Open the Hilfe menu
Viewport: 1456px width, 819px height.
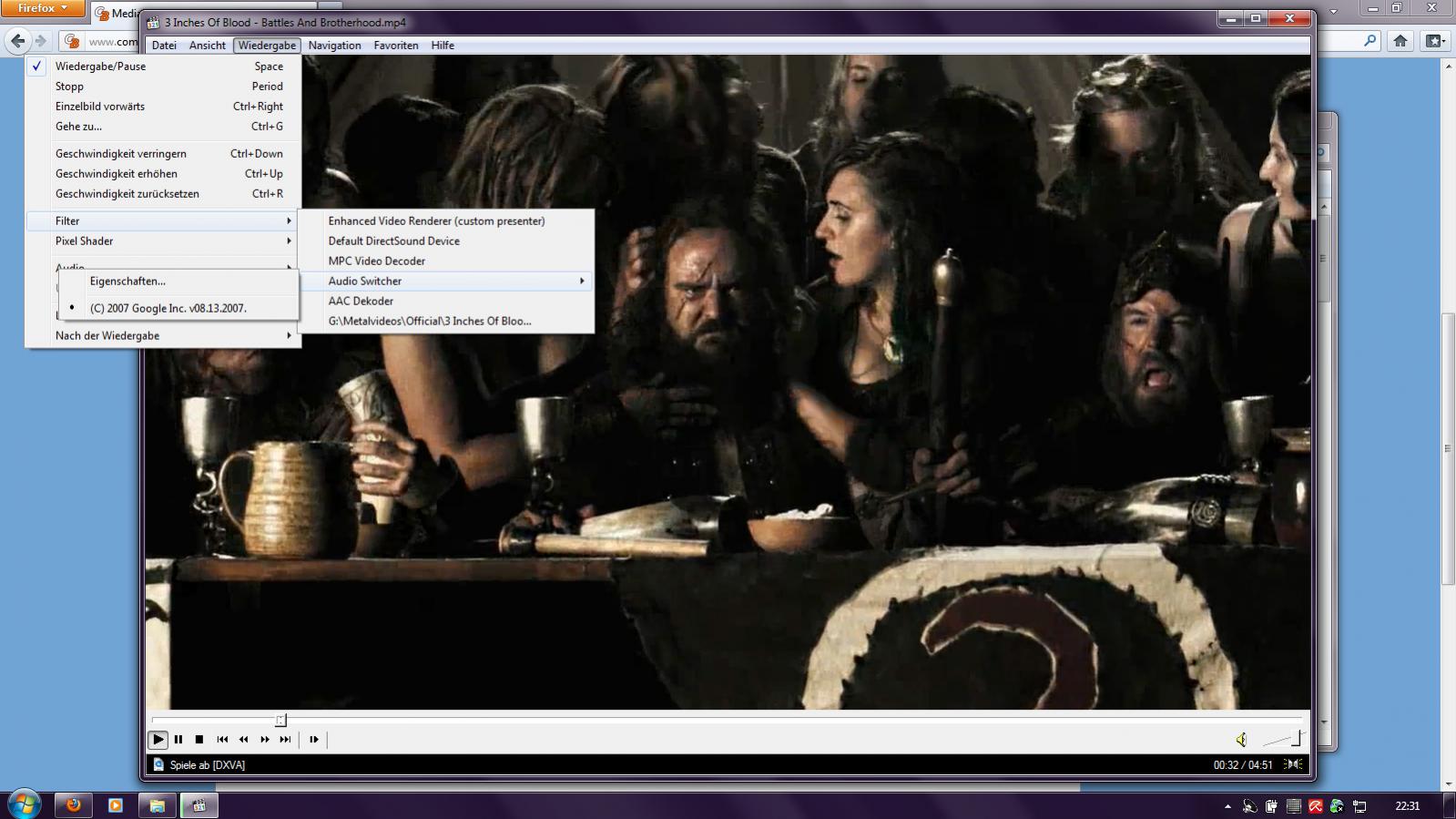pos(443,46)
